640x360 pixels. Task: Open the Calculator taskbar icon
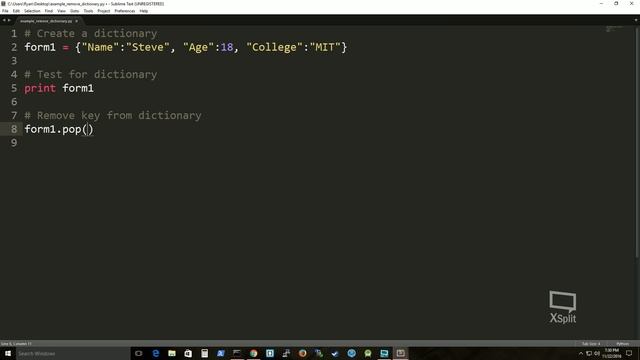pyautogui.click(x=204, y=353)
